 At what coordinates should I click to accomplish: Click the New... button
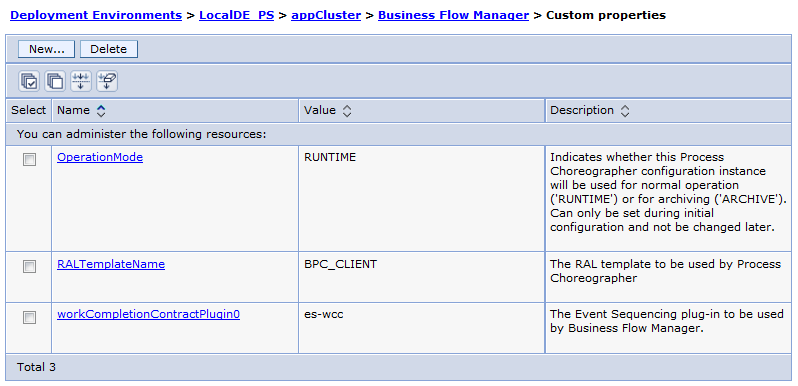pos(46,49)
